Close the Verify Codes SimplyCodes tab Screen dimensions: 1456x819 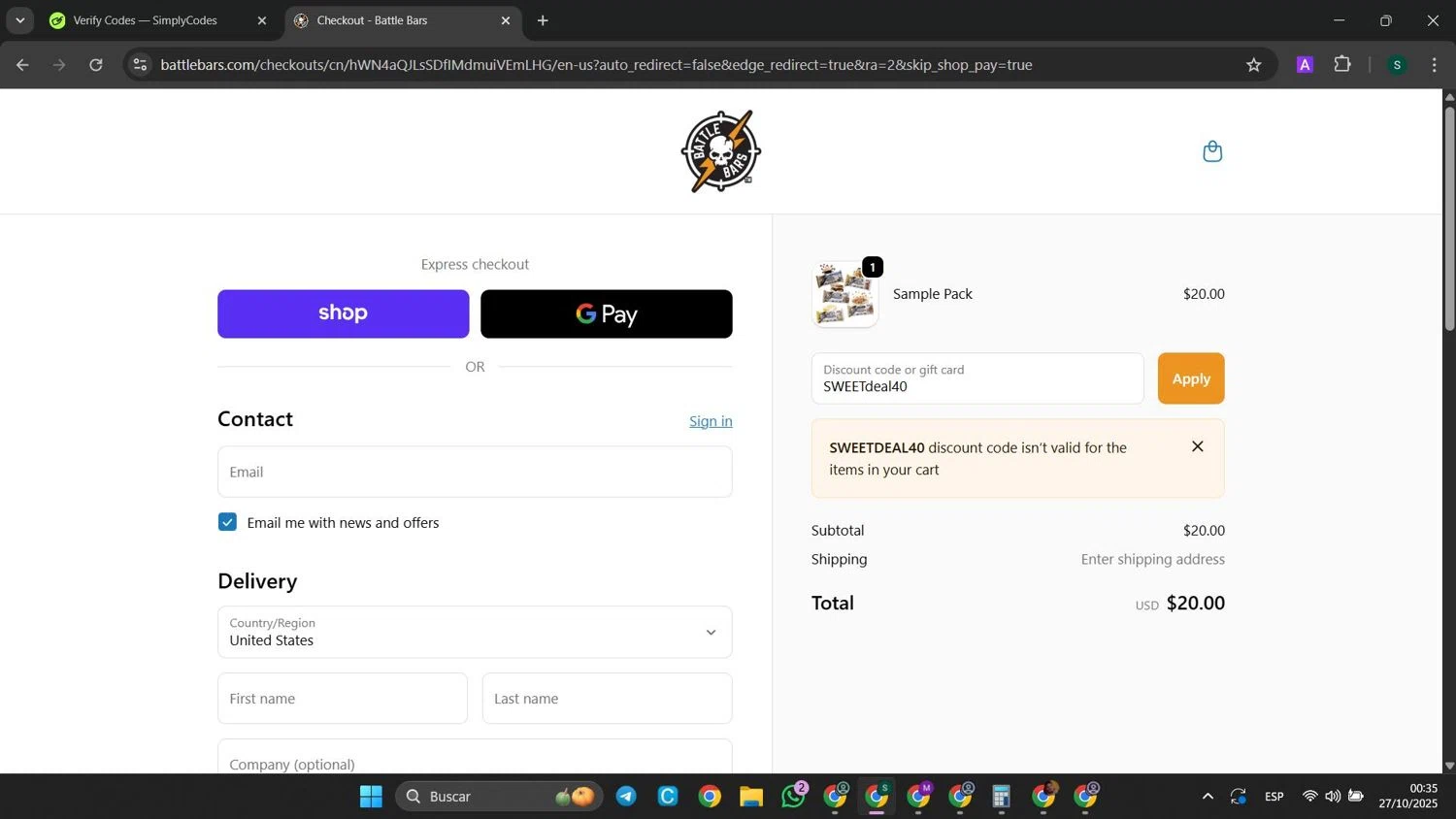261,20
